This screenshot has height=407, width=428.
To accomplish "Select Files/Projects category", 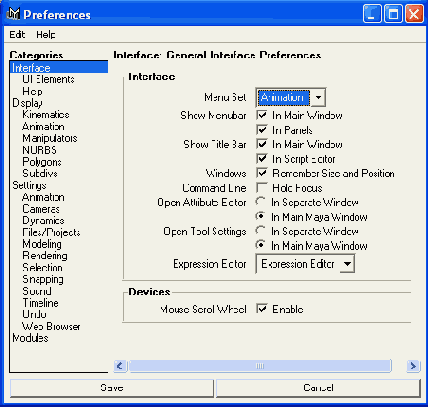I will (x=51, y=232).
